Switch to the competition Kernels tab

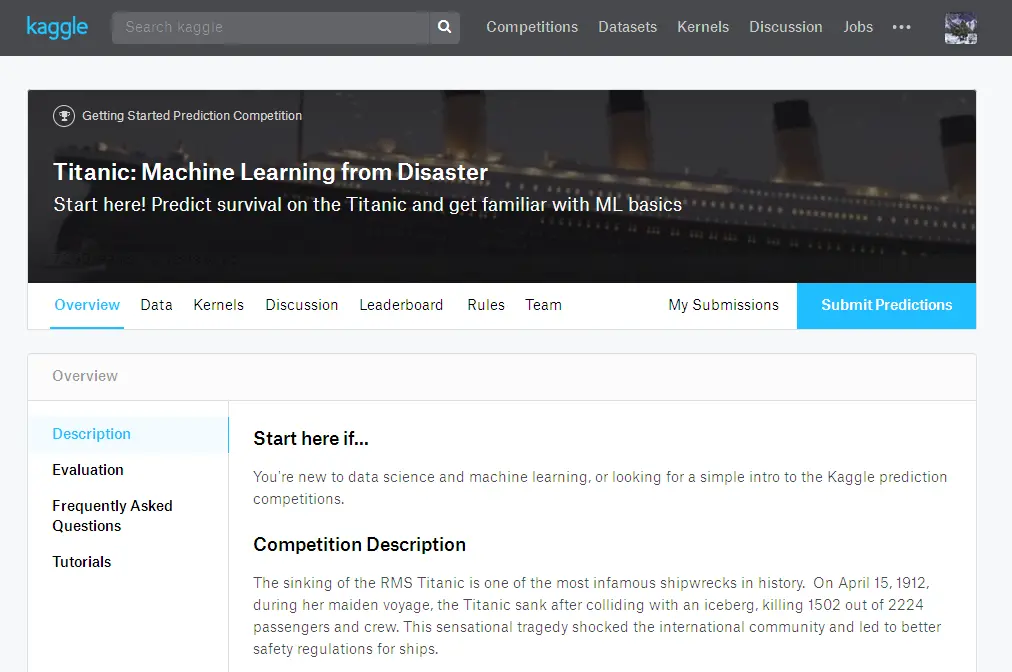click(219, 305)
